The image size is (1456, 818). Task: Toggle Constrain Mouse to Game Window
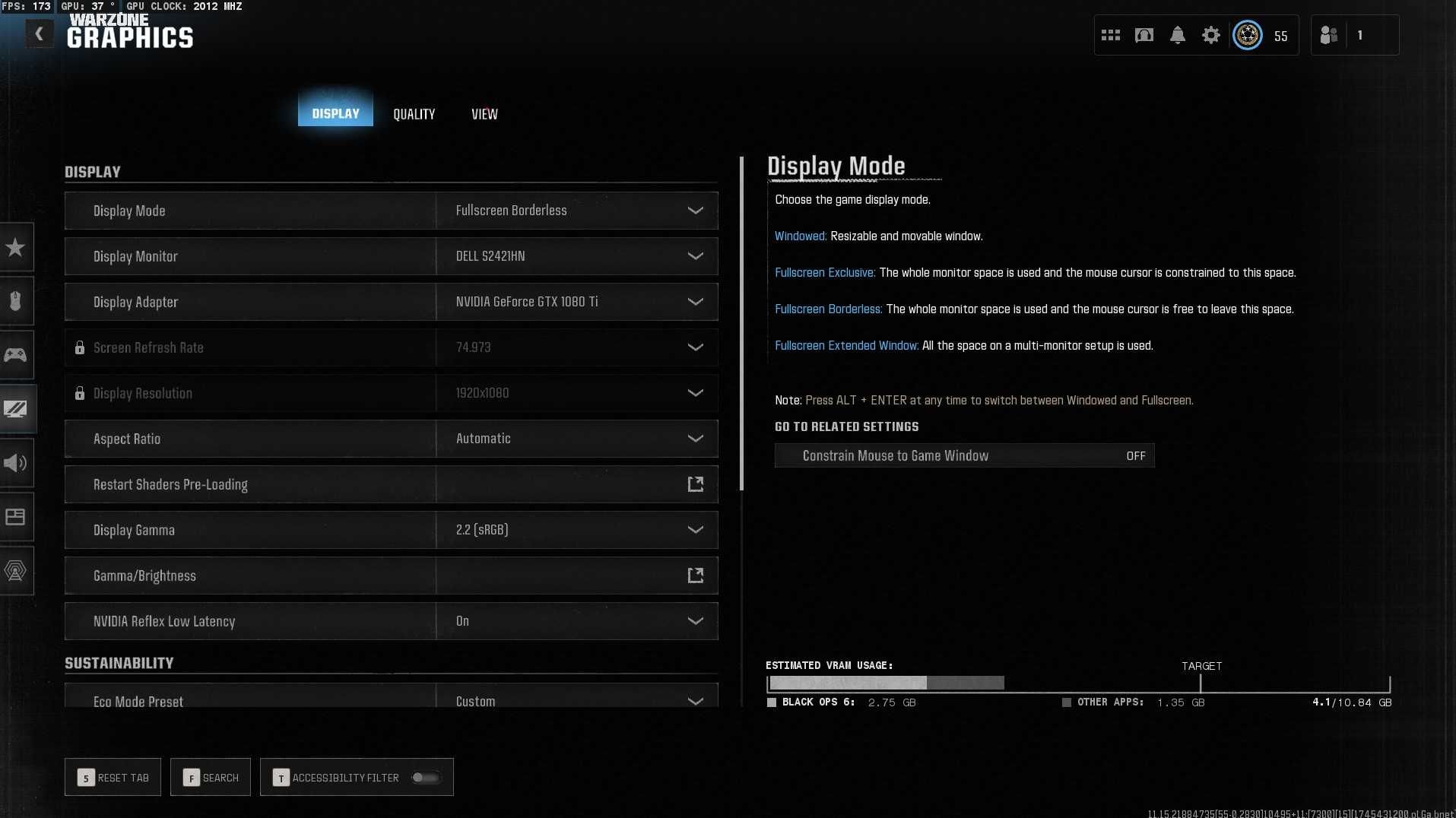pos(964,455)
